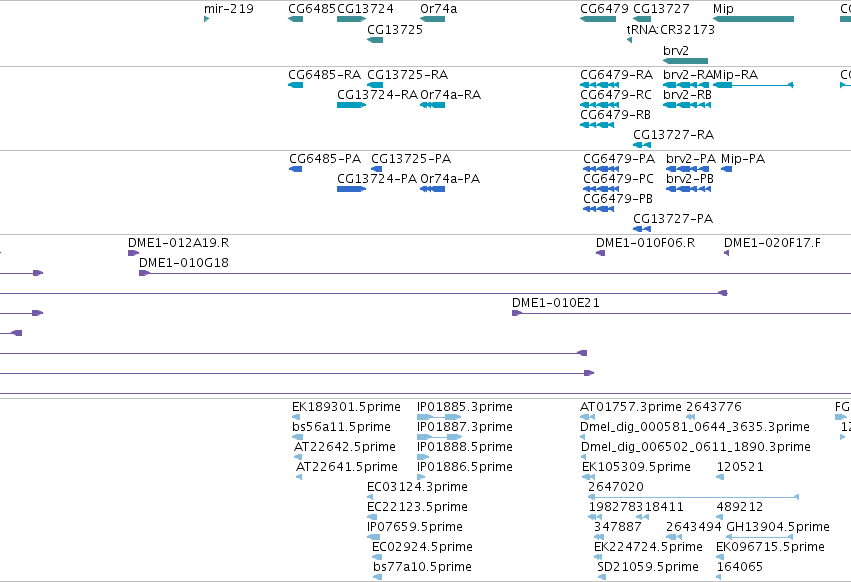Click the AT01757.3prime EST label
The width and height of the screenshot is (851, 582).
click(631, 407)
